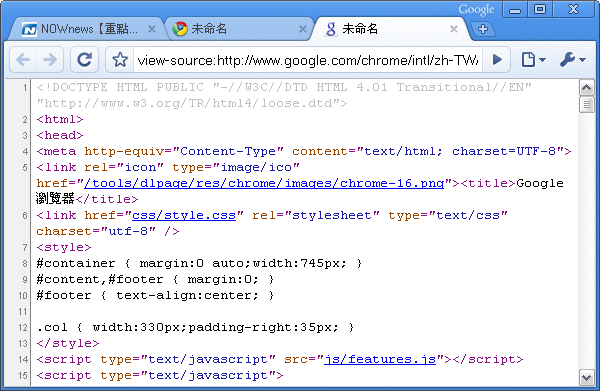Minimize the Chrome window
600x391 pixels.
coord(515,9)
